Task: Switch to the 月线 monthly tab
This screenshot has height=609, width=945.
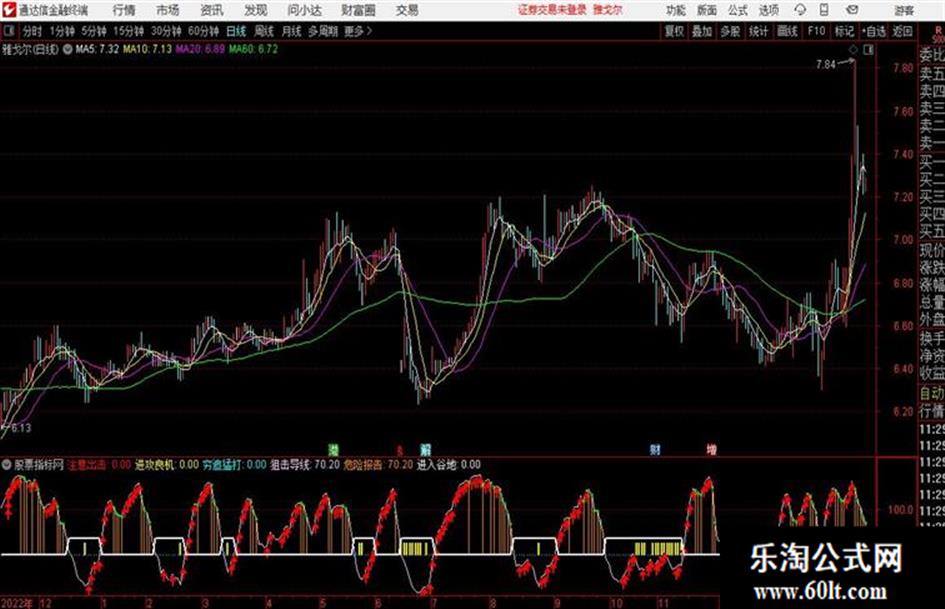Action: point(291,31)
